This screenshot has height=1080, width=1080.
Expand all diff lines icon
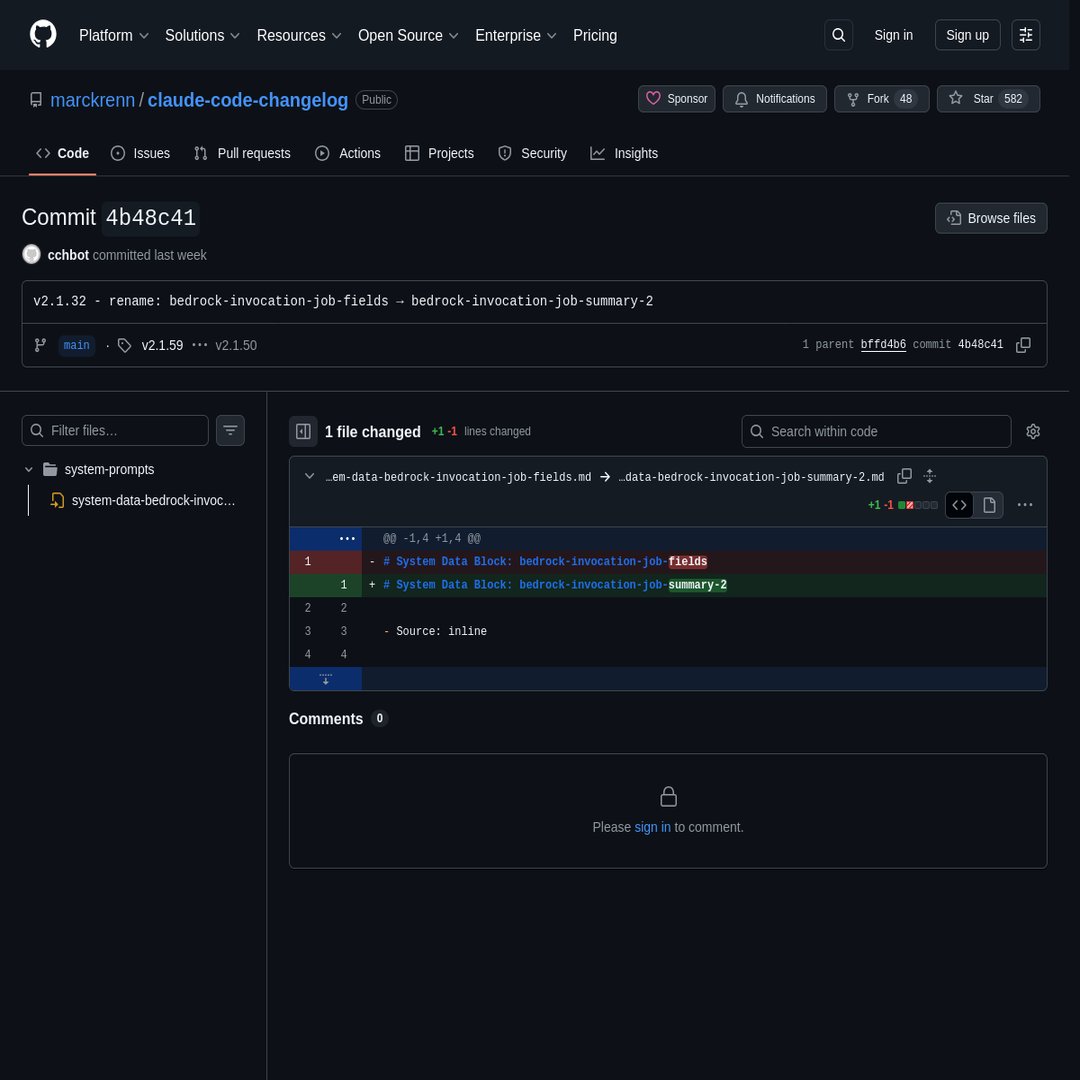click(x=929, y=476)
